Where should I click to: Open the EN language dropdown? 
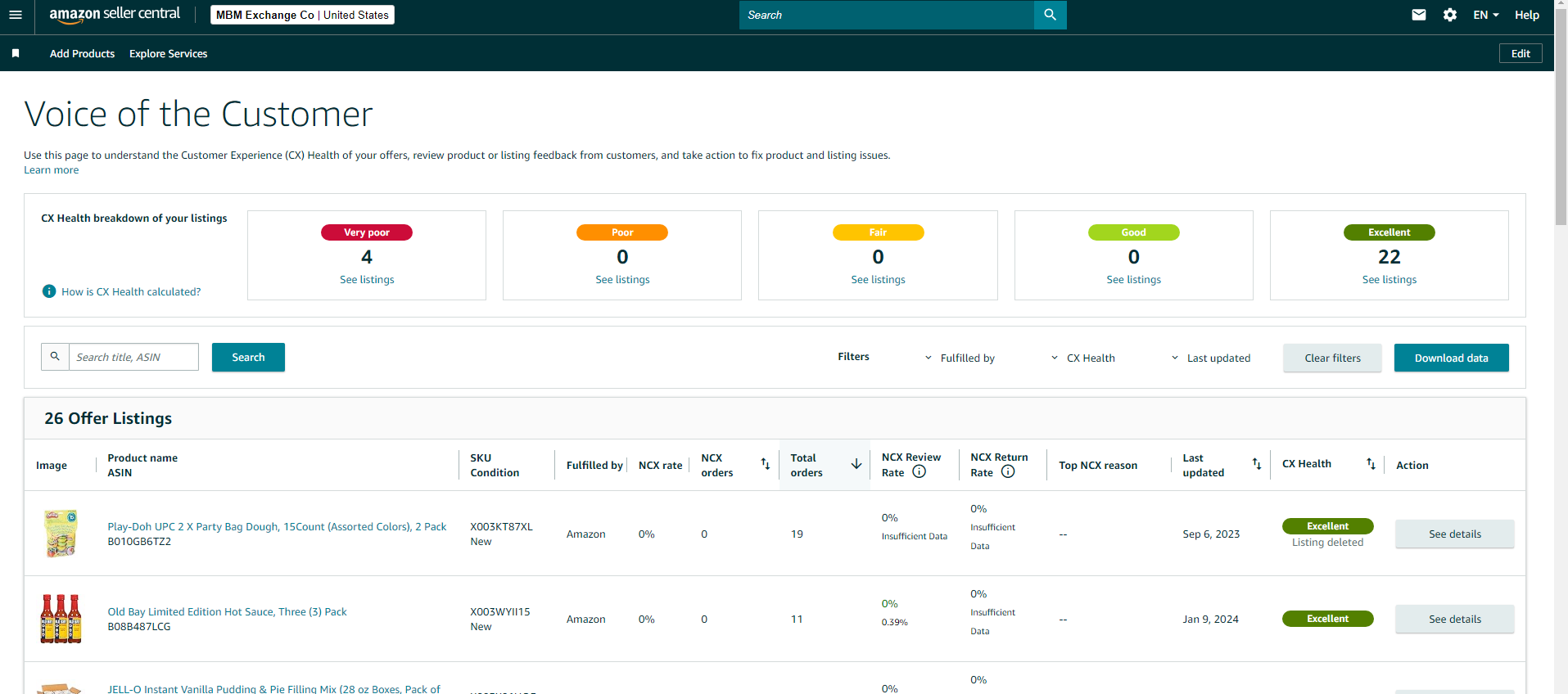pyautogui.click(x=1486, y=15)
